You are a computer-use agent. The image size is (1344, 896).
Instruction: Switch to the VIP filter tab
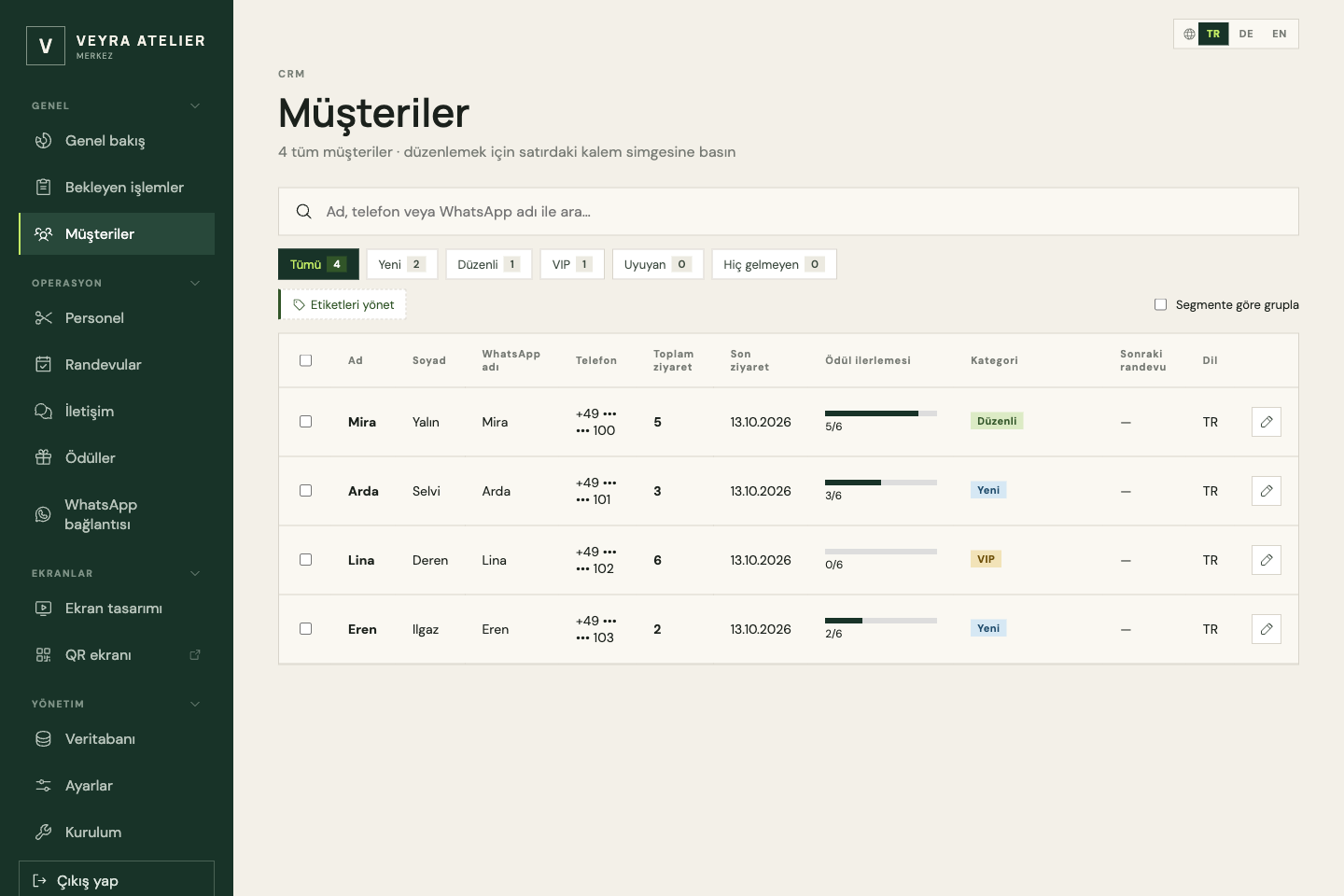(x=572, y=264)
